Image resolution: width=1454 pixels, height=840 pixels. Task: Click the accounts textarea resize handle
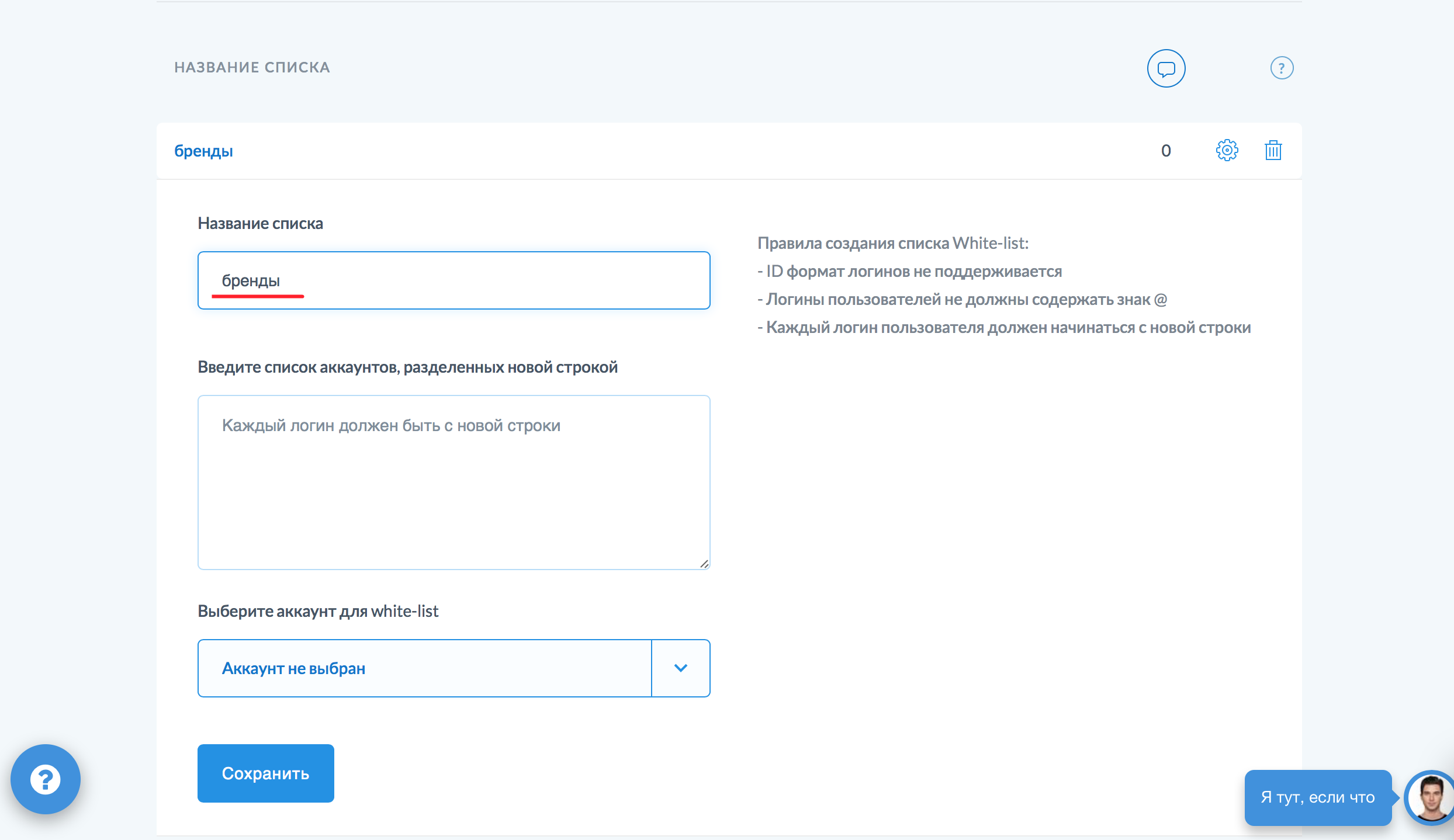click(x=704, y=564)
